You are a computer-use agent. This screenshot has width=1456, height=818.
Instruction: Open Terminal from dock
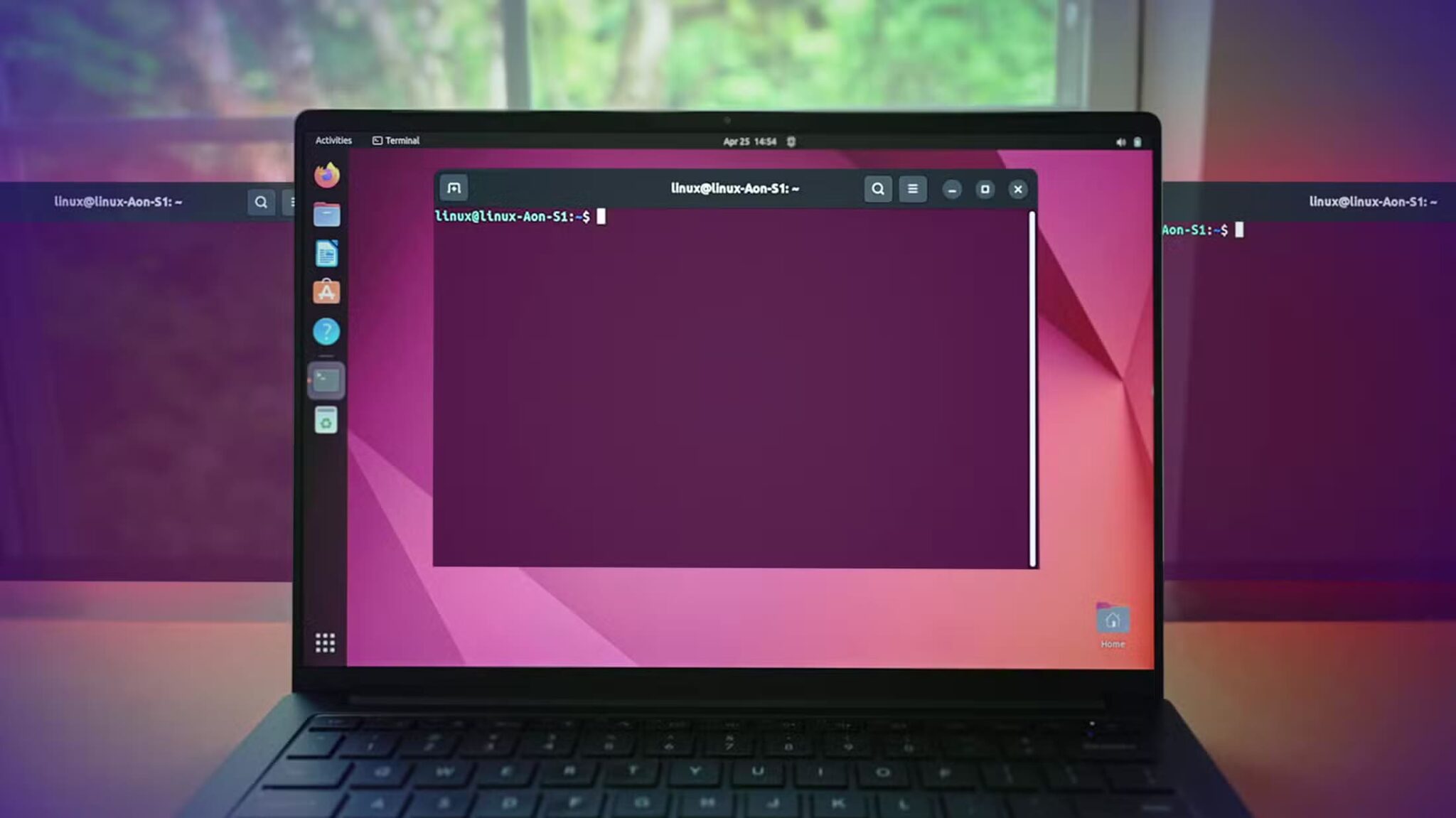326,378
